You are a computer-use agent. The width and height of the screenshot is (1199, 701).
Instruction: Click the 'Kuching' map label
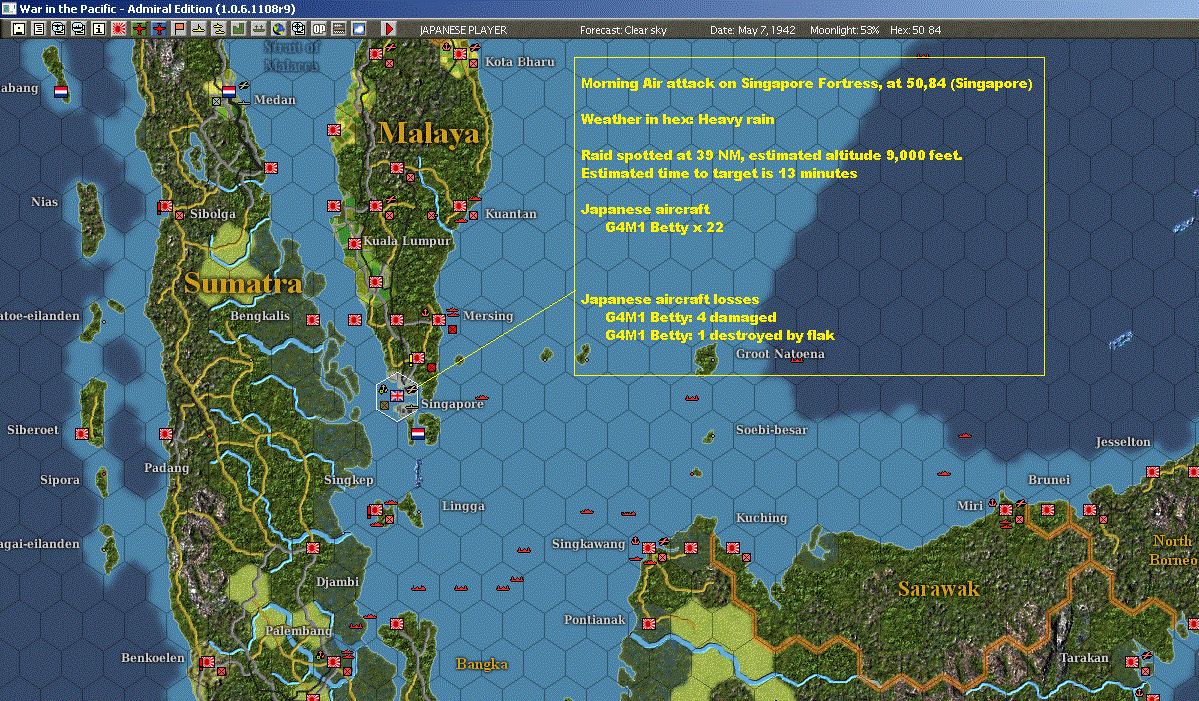(761, 518)
